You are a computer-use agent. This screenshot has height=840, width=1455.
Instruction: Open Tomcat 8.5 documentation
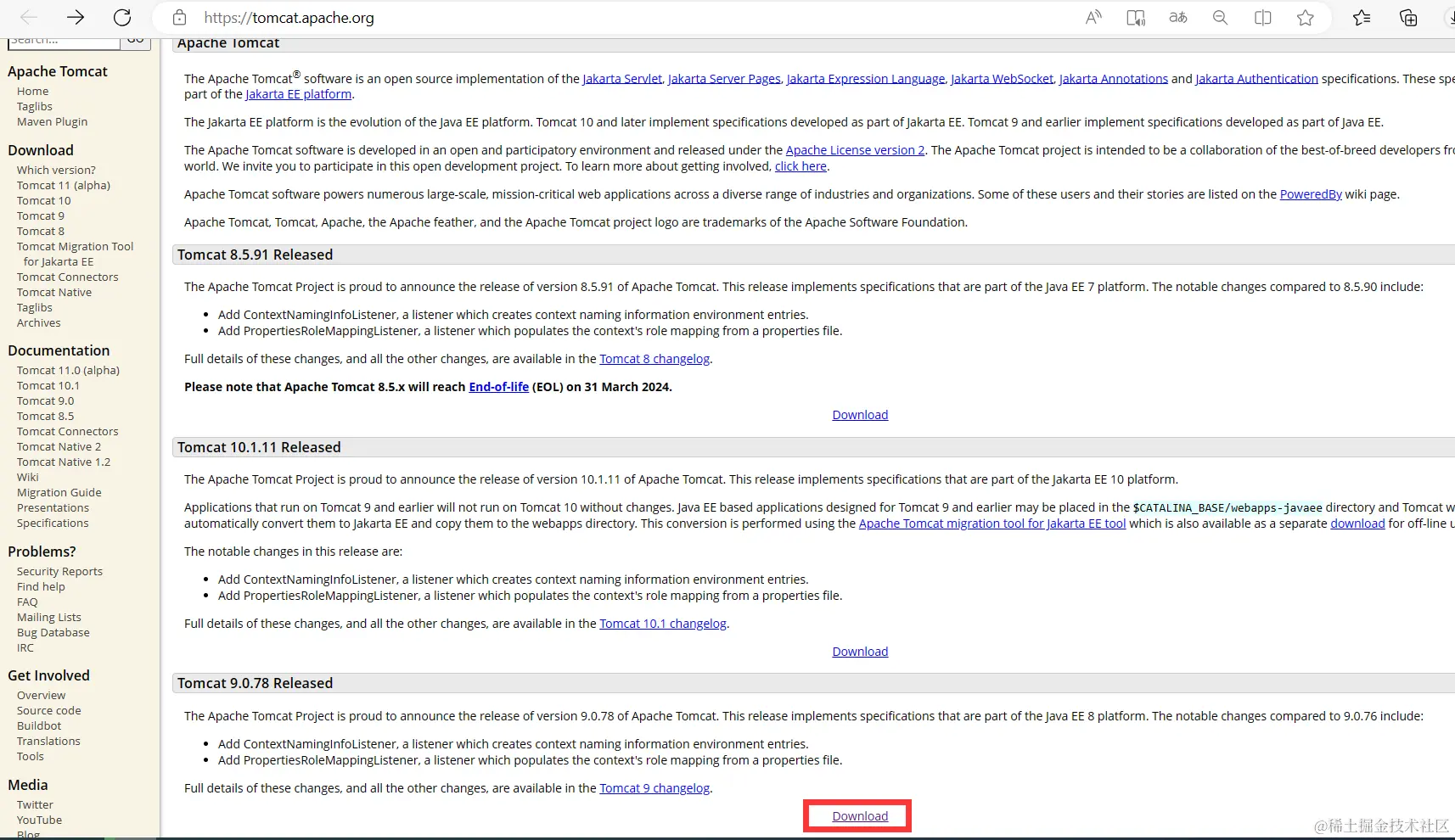(46, 417)
